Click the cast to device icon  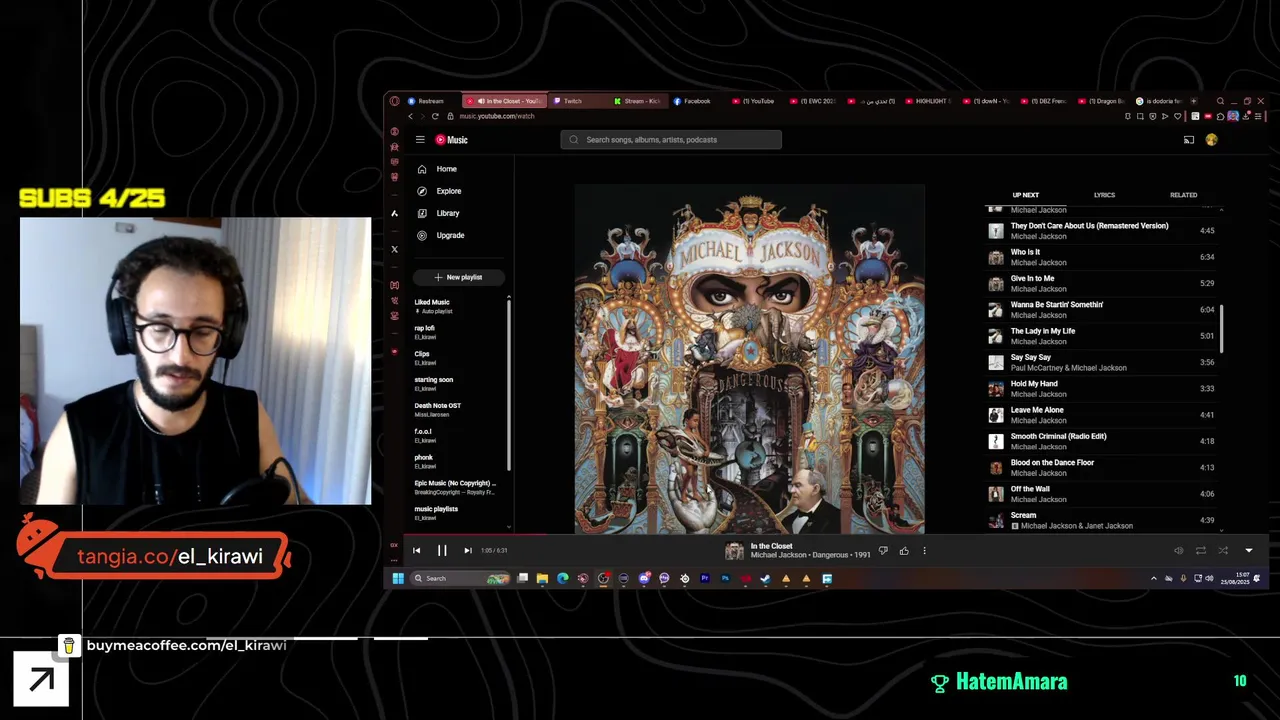coord(1189,140)
